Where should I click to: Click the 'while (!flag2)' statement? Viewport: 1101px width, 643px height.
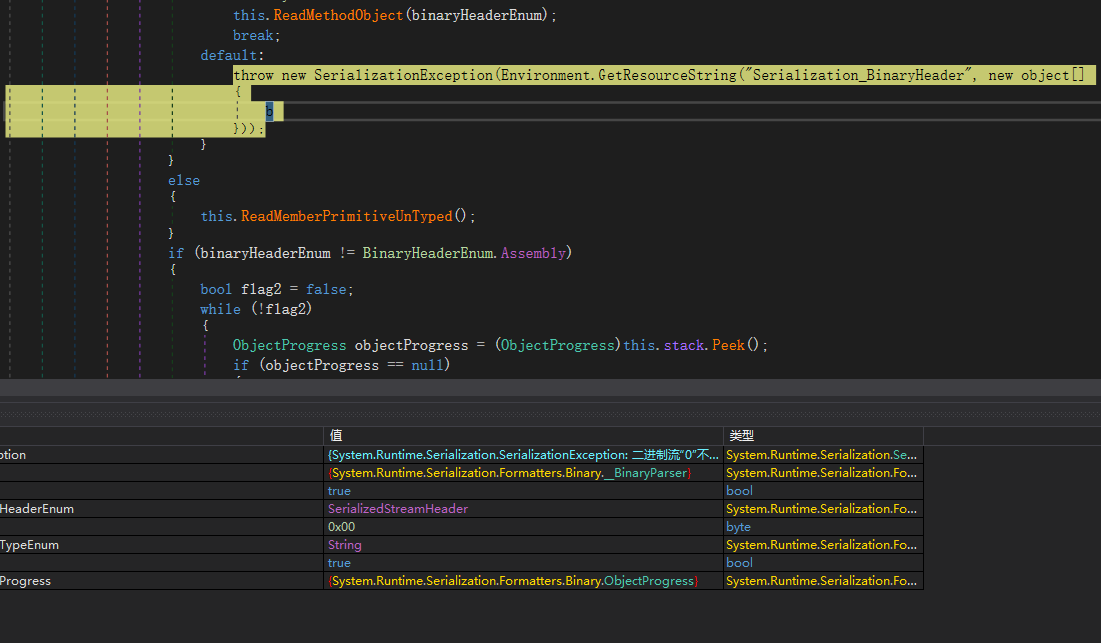tap(256, 309)
